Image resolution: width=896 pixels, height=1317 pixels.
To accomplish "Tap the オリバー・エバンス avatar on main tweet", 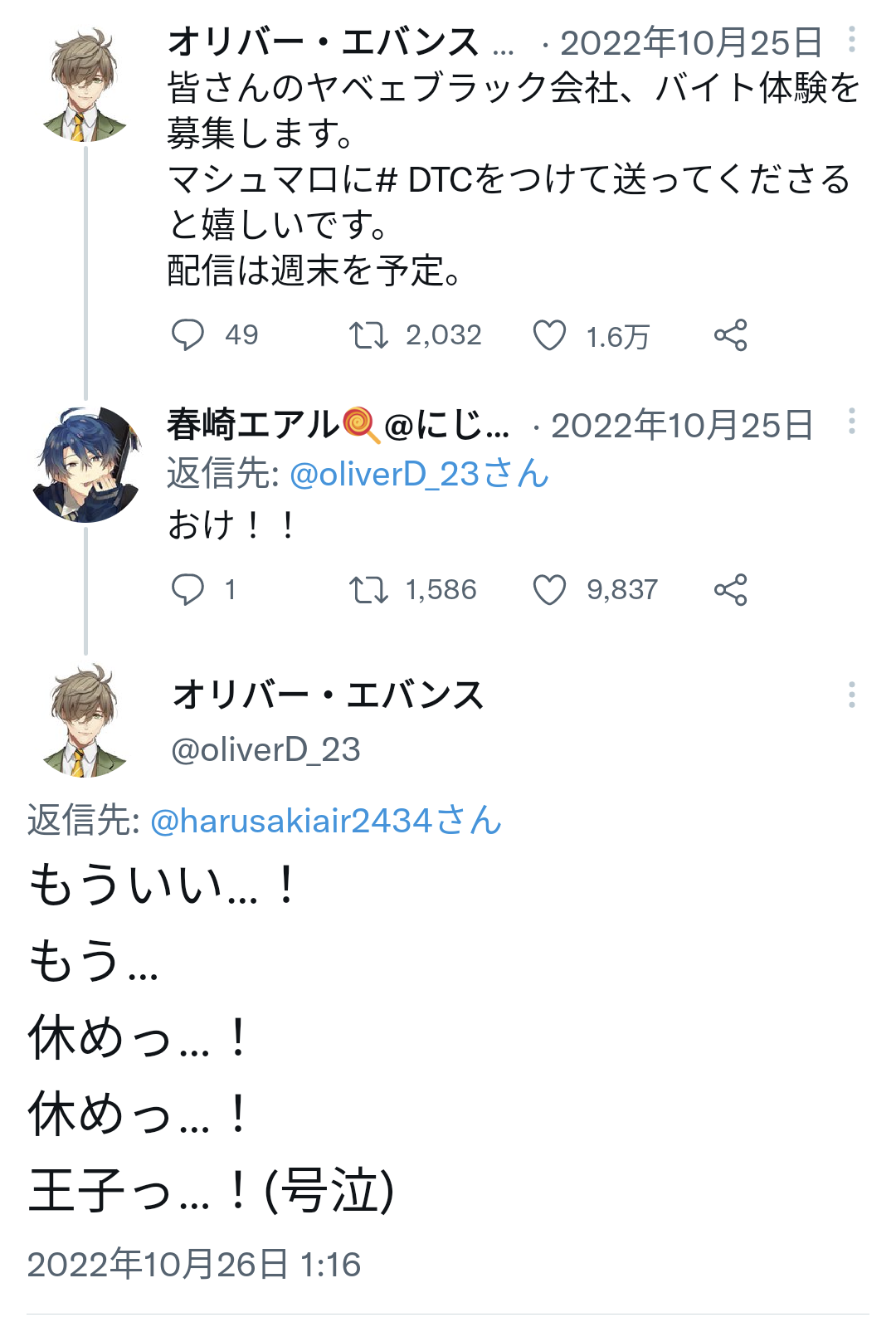I will point(86,719).
